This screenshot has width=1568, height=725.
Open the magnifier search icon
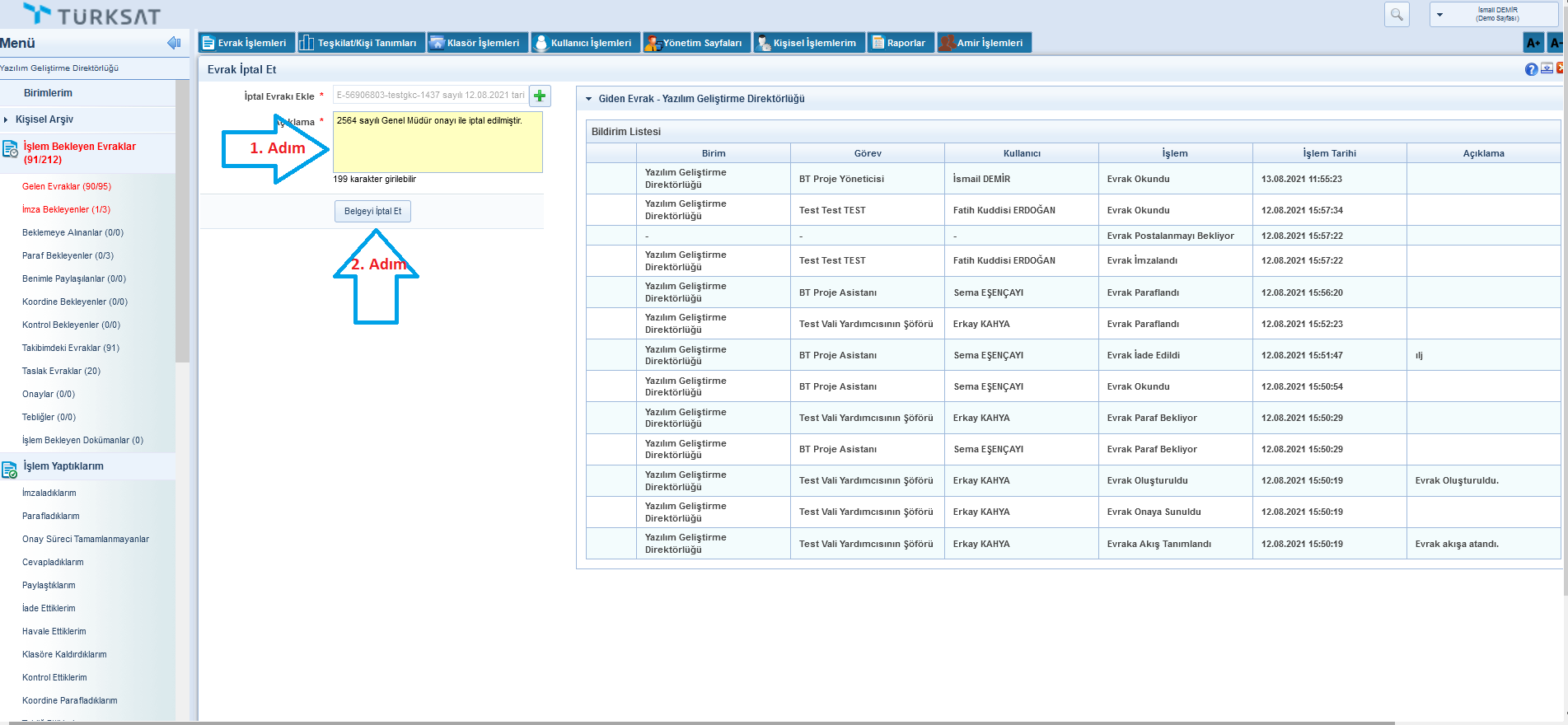click(x=1397, y=15)
